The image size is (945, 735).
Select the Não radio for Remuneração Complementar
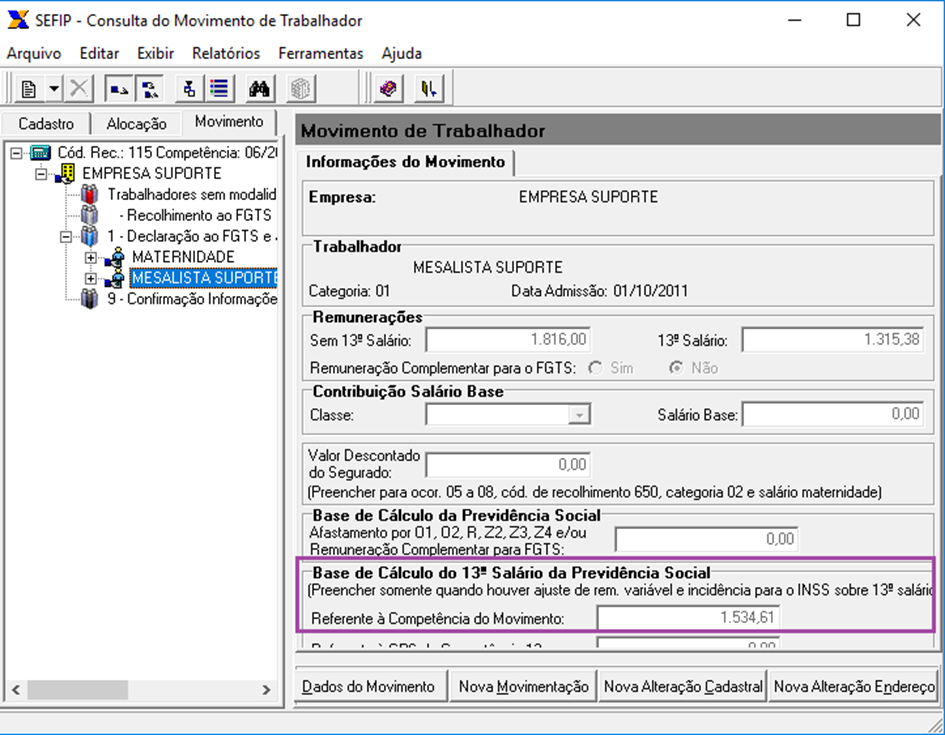pyautogui.click(x=676, y=368)
